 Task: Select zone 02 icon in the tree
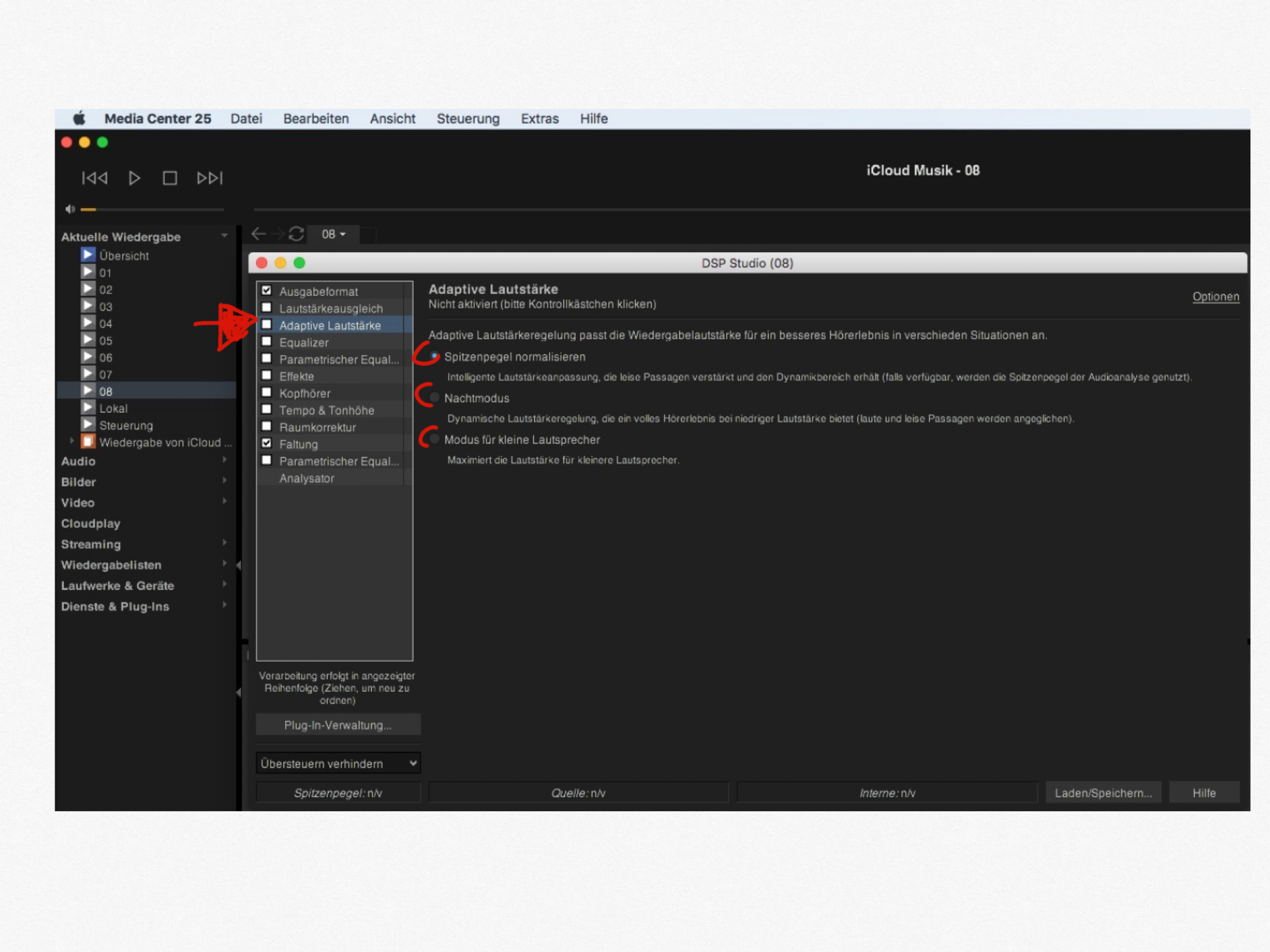tap(87, 289)
